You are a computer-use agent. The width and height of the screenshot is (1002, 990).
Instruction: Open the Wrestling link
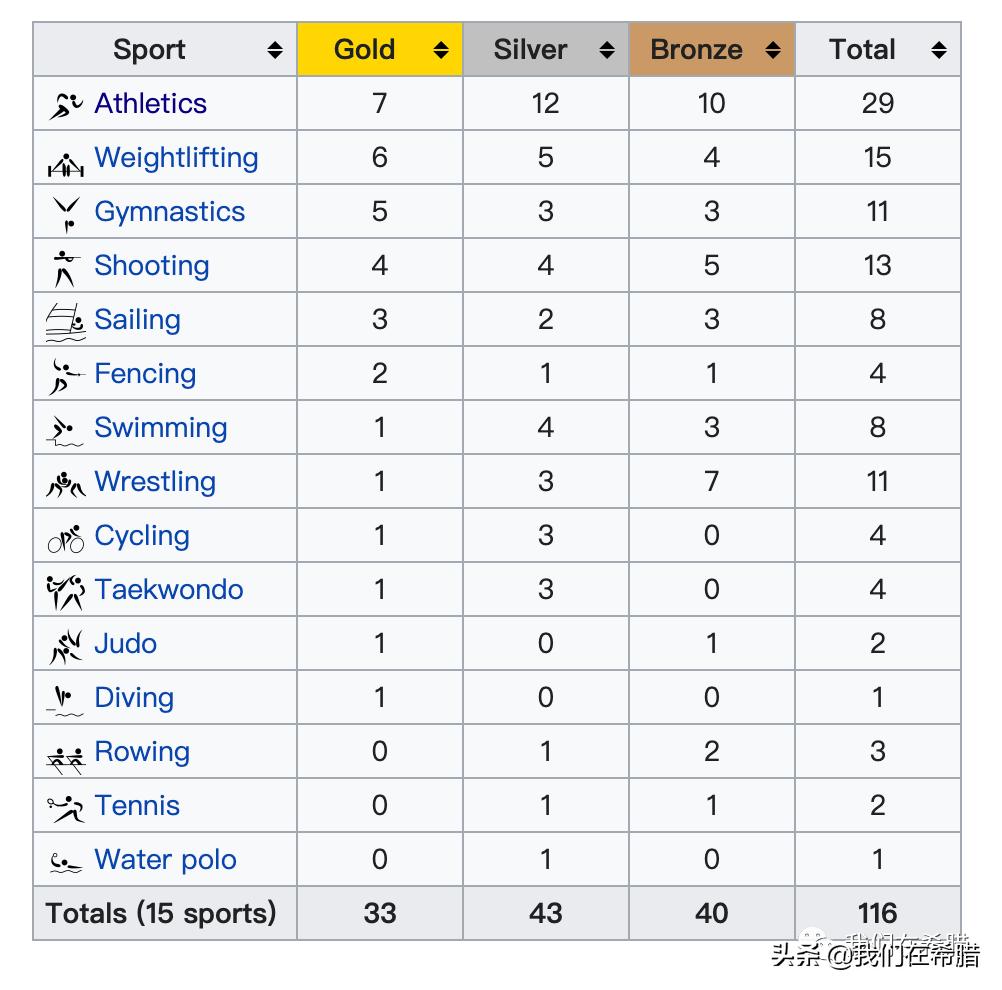coord(155,482)
